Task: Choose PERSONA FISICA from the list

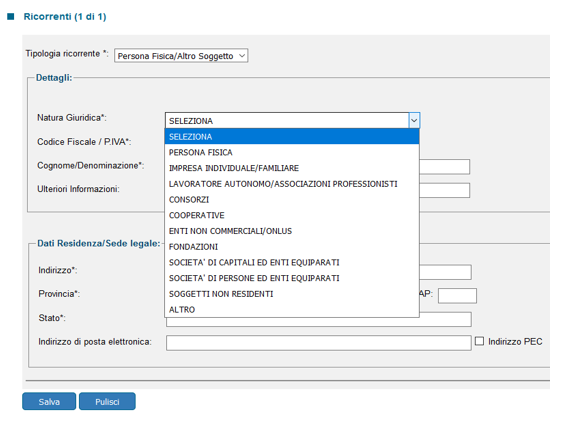Action: [x=292, y=152]
